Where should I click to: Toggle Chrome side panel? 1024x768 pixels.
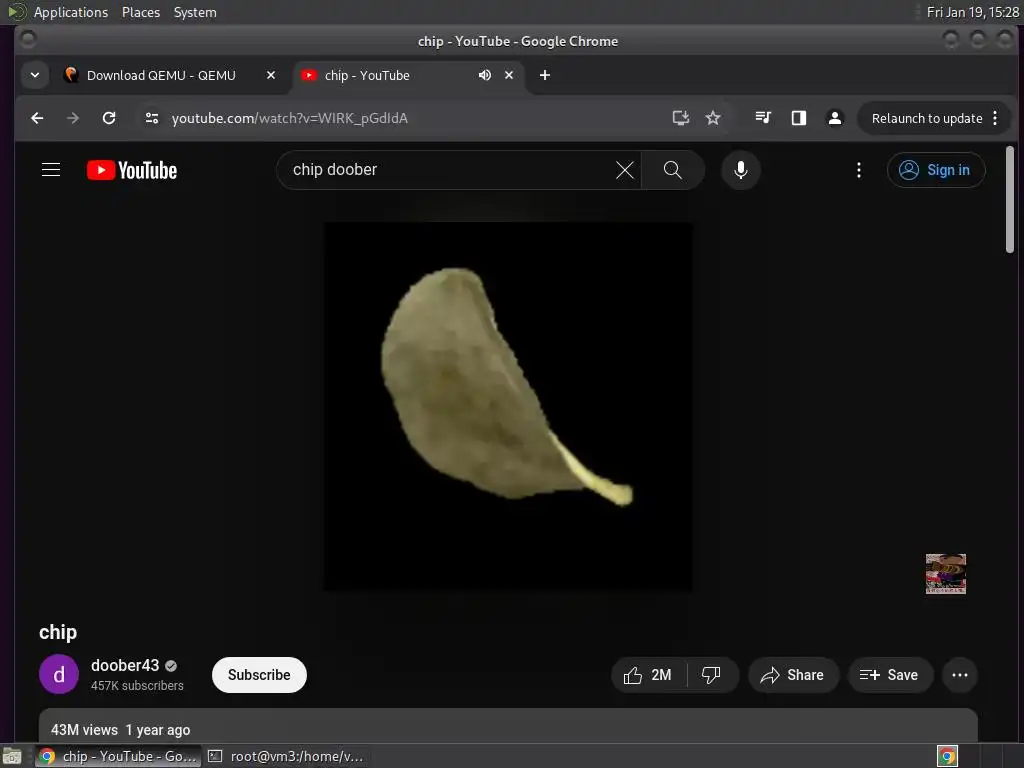coord(799,118)
